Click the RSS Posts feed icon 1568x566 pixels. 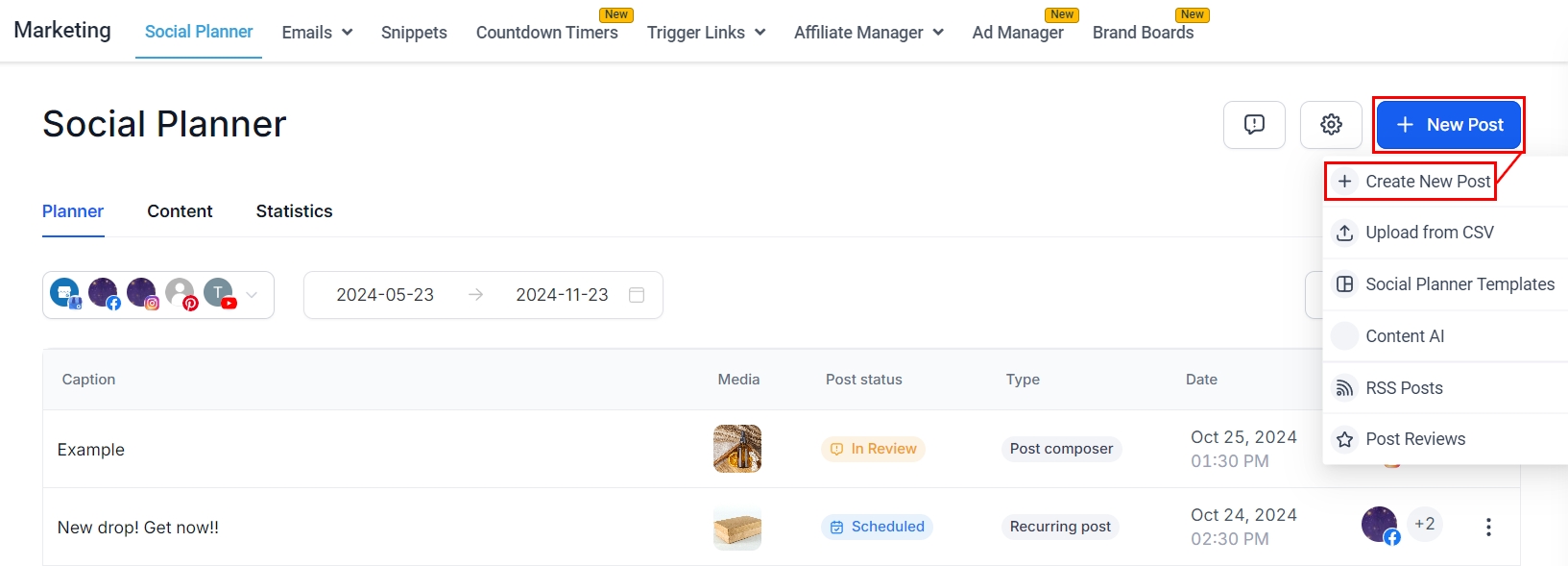point(1345,388)
